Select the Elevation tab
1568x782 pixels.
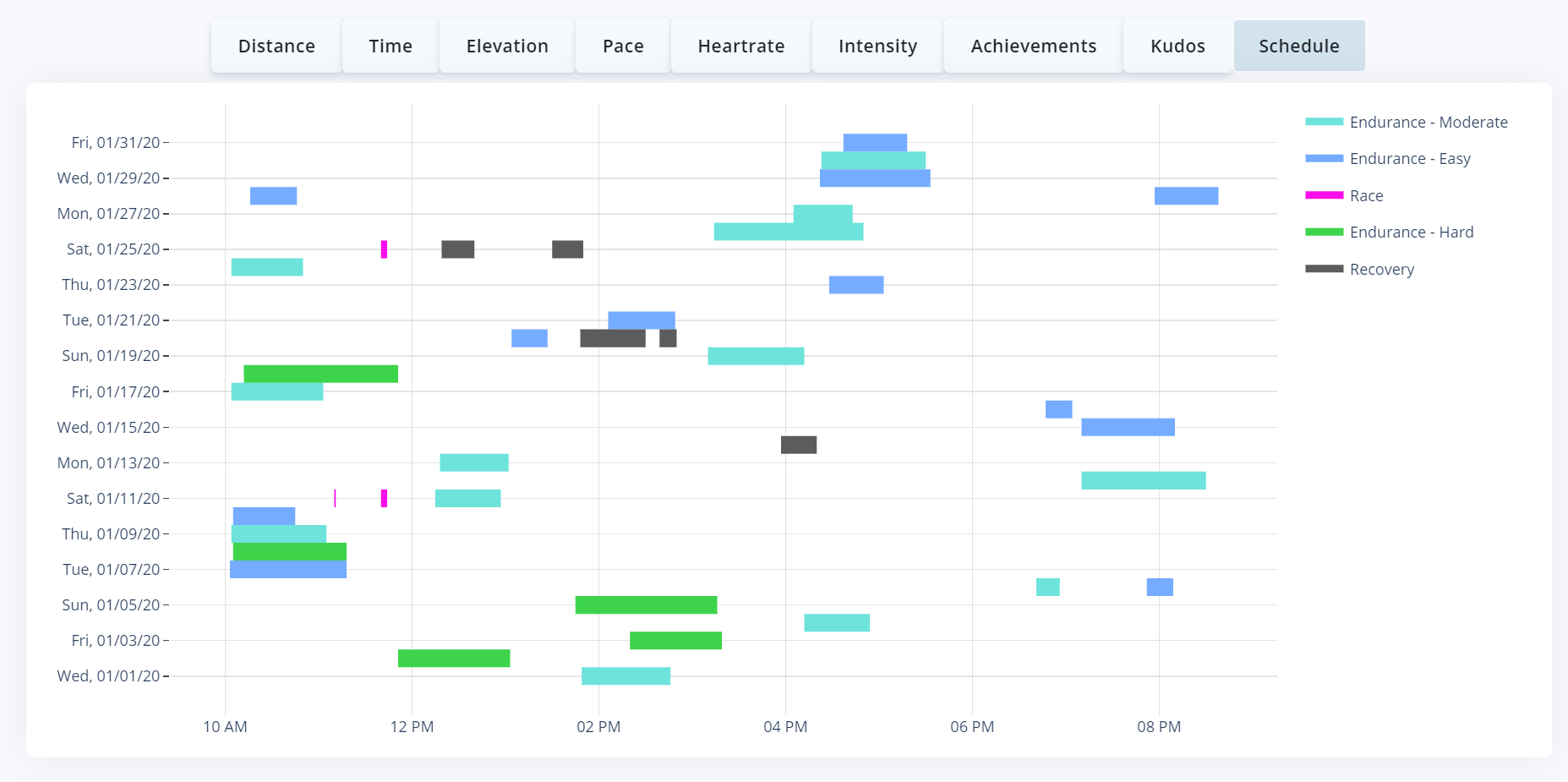point(507,46)
